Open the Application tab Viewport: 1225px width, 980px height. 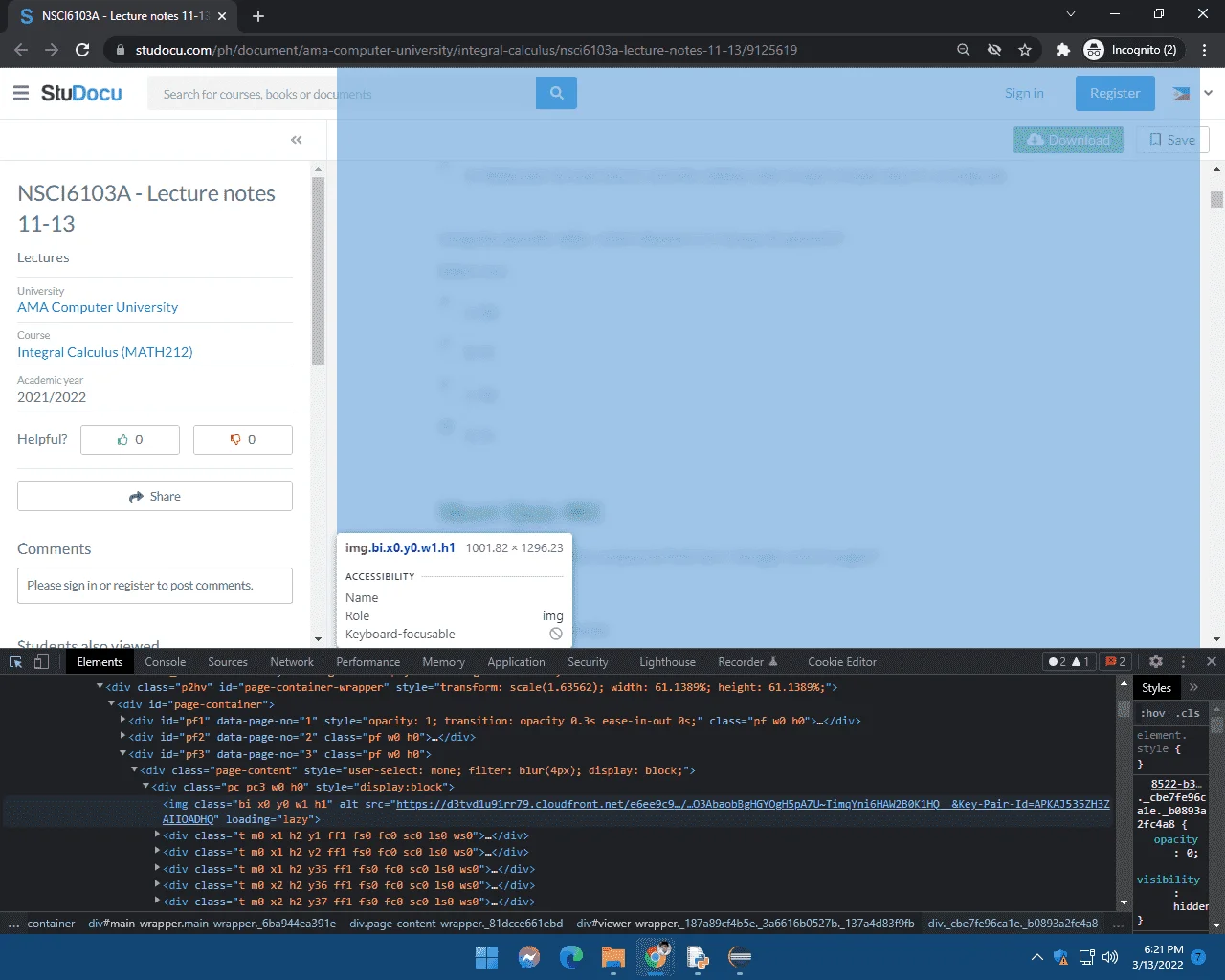click(x=516, y=661)
